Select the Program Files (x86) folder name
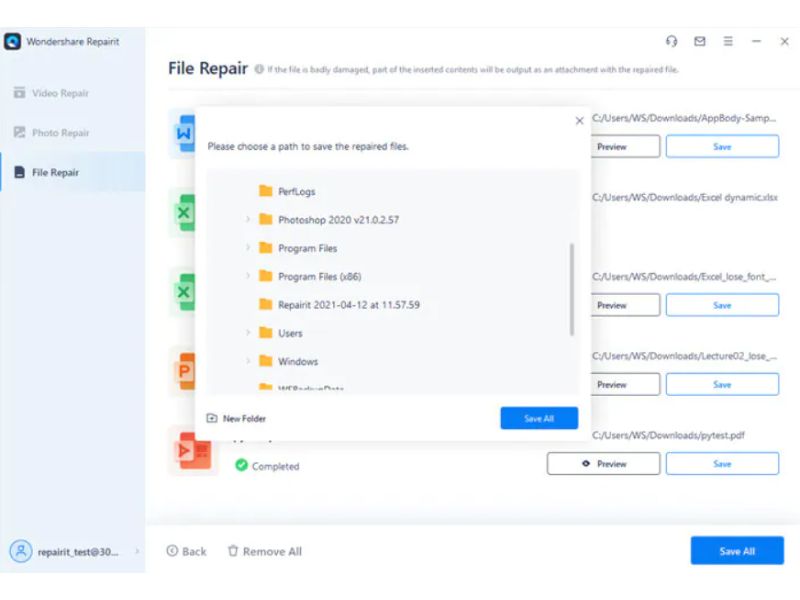Image resolution: width=800 pixels, height=600 pixels. tap(319, 277)
